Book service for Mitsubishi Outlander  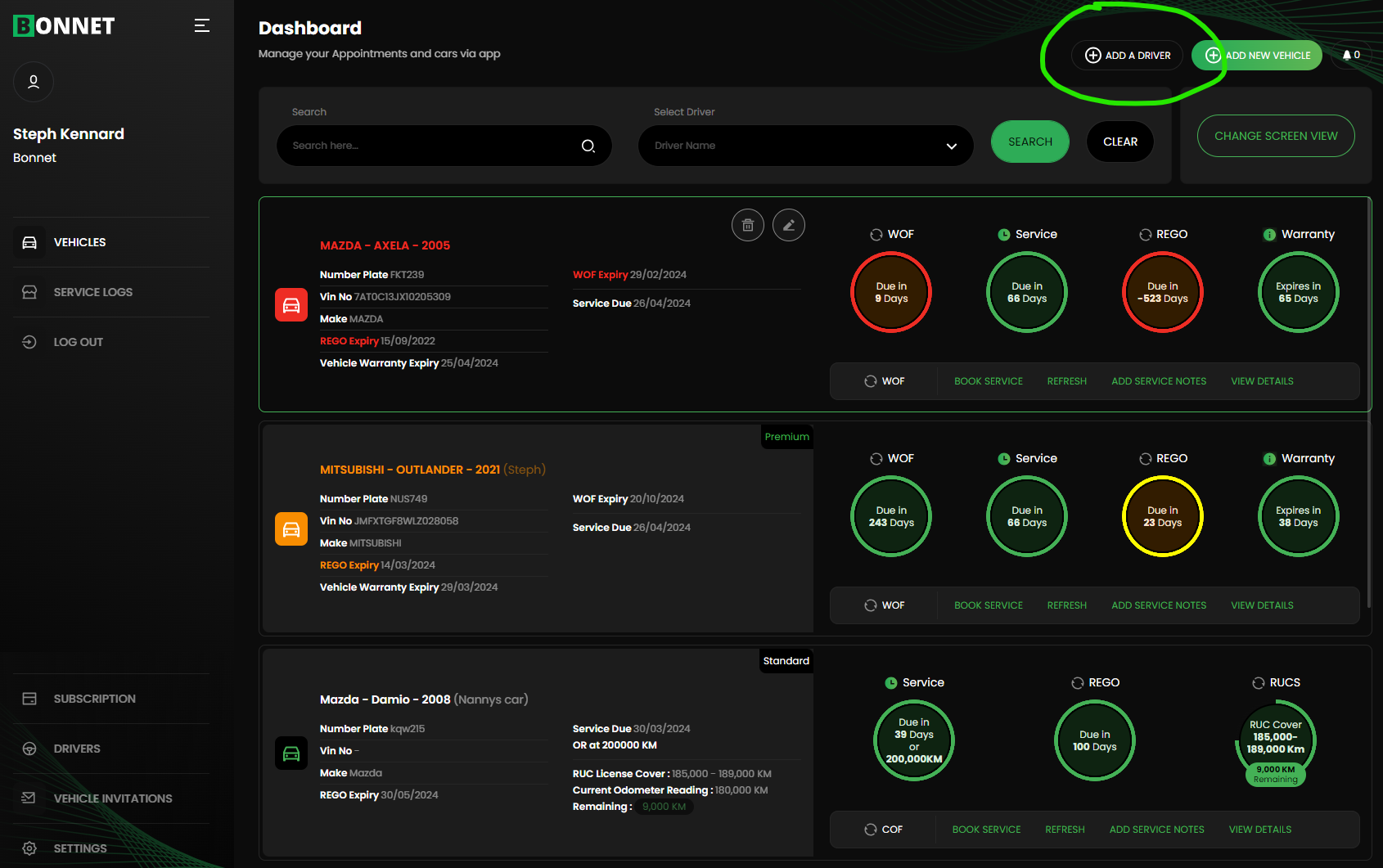point(989,605)
